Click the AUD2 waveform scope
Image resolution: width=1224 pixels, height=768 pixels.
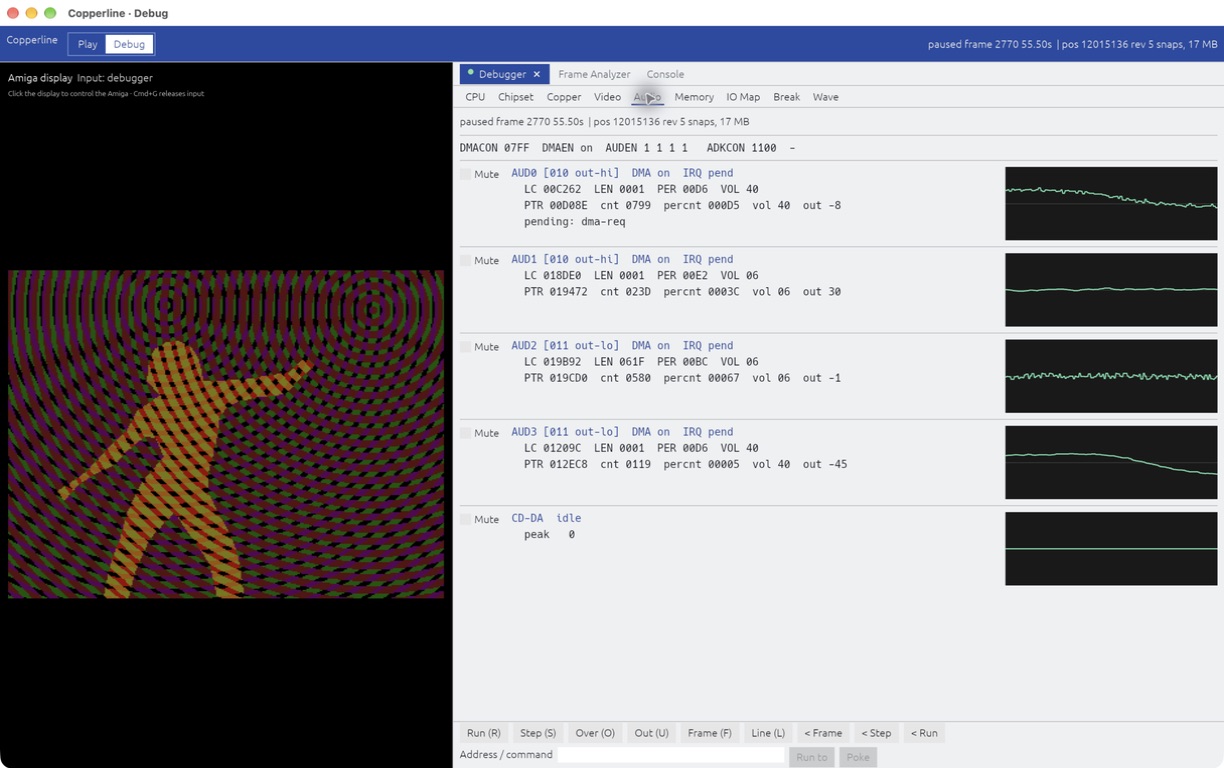(x=1111, y=376)
